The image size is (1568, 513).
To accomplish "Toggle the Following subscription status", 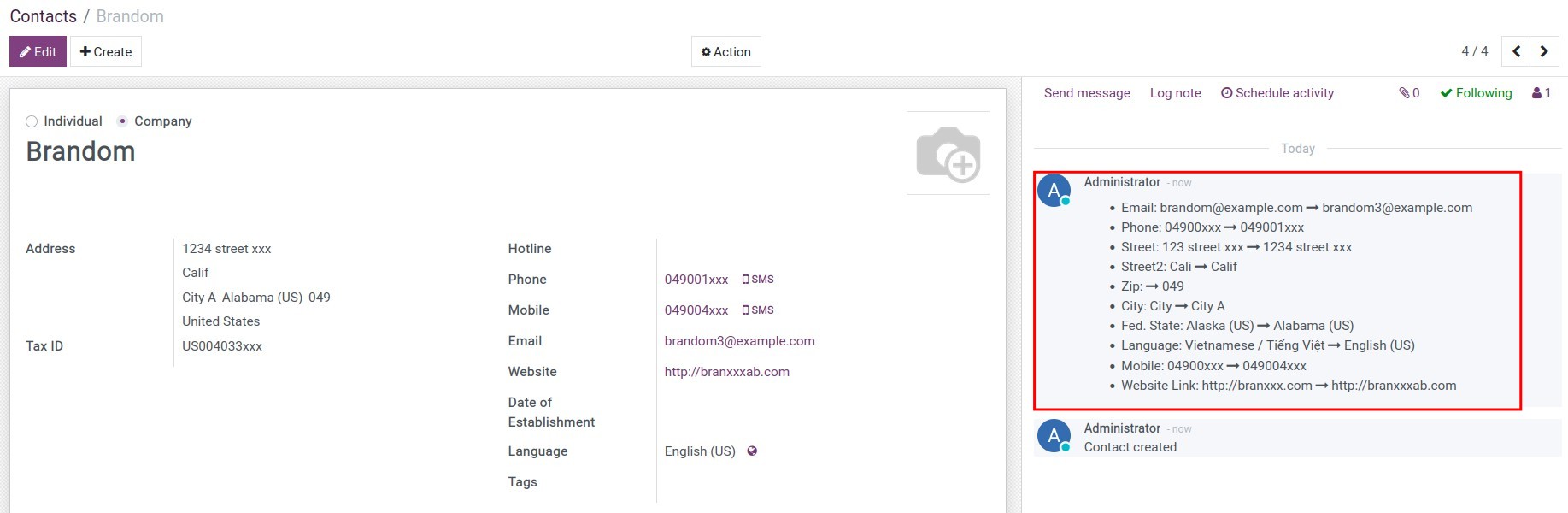I will 1476,93.
